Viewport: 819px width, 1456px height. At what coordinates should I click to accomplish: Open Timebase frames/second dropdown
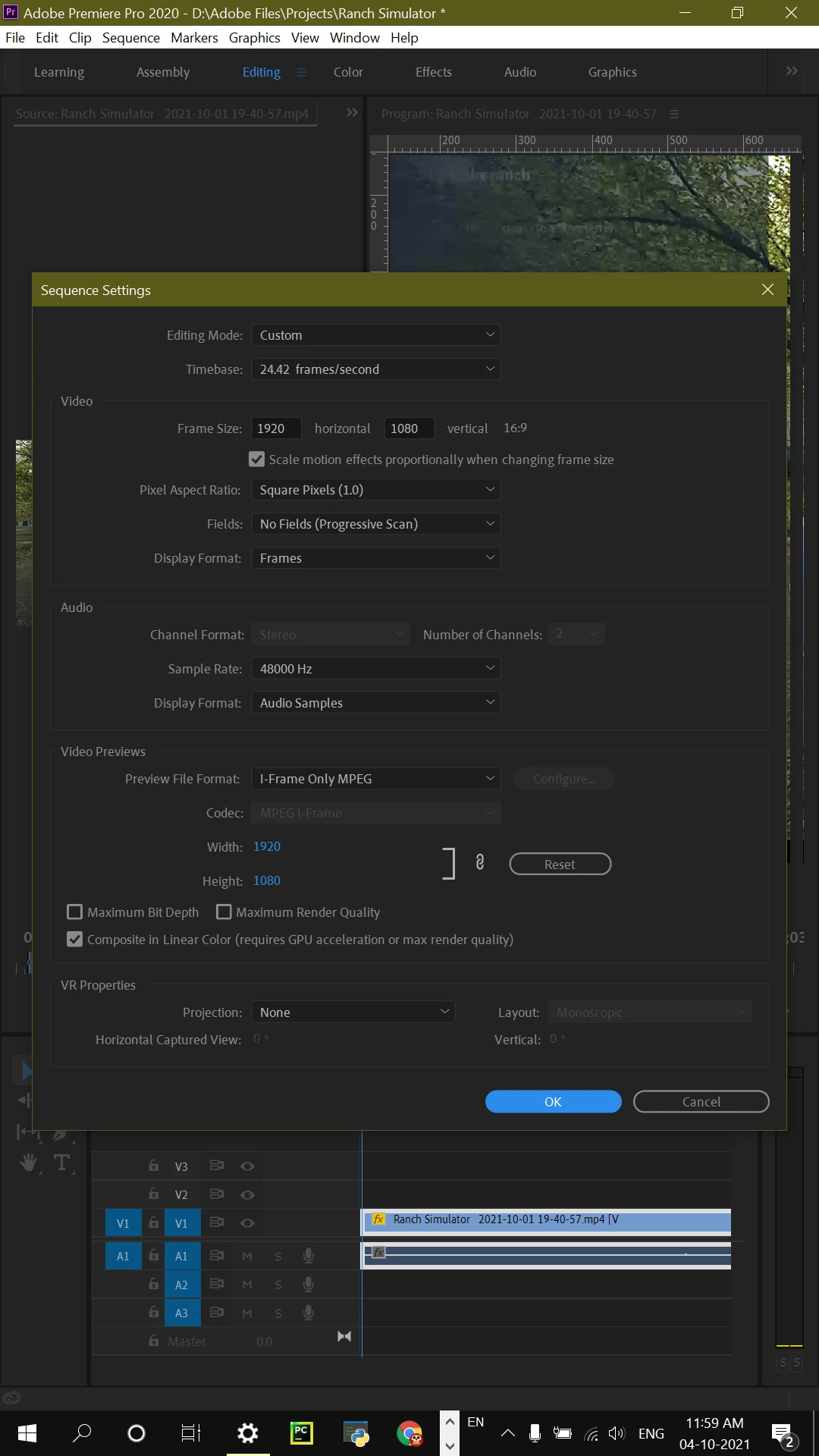376,369
